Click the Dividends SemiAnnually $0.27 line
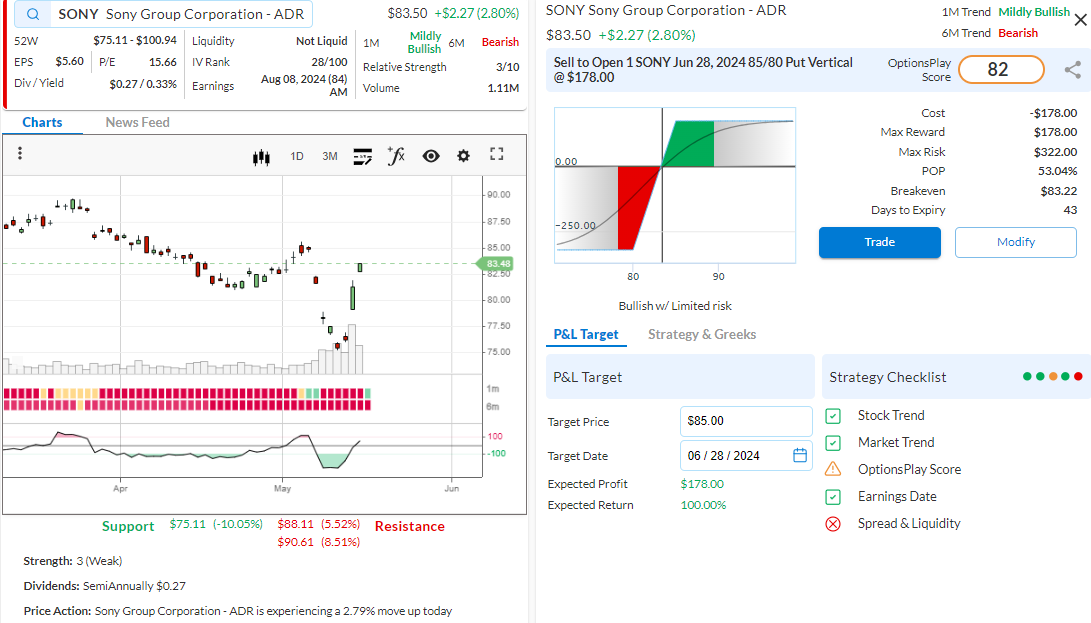The height and width of the screenshot is (623, 1091). [x=104, y=586]
